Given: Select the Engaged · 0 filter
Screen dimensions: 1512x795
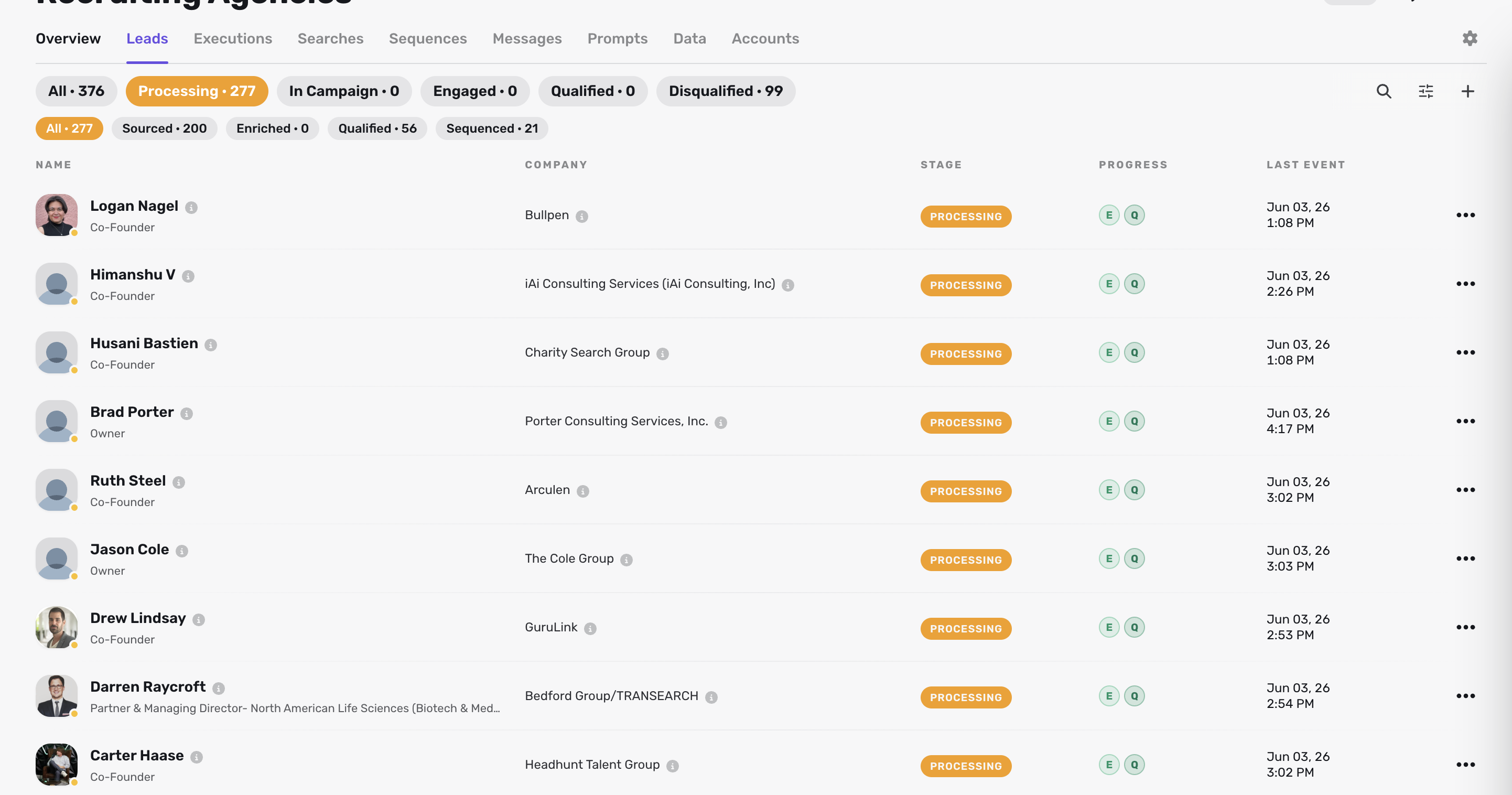Looking at the screenshot, I should [475, 91].
